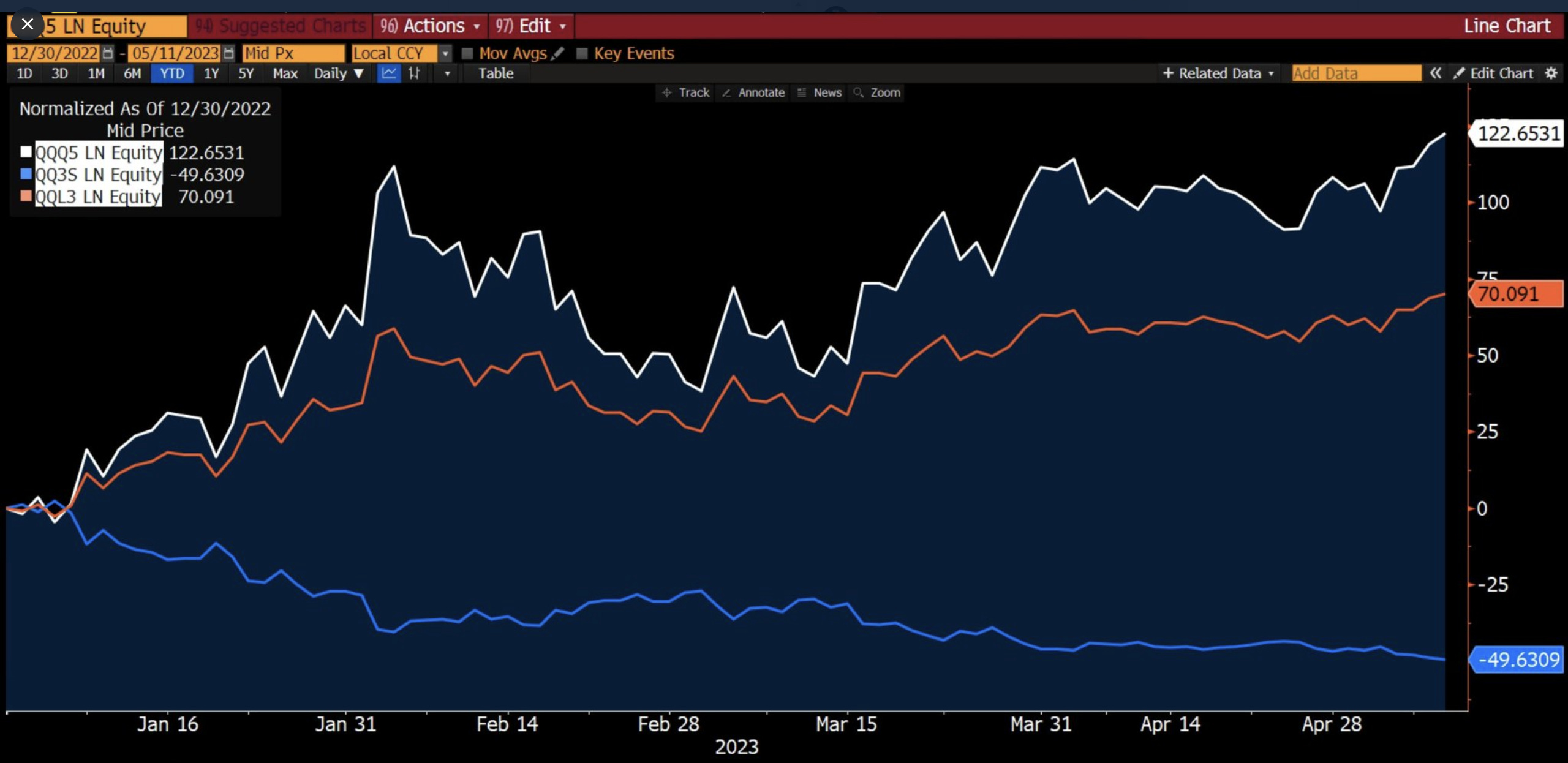Click the LN Equity security field
The height and width of the screenshot is (763, 1568).
98,26
